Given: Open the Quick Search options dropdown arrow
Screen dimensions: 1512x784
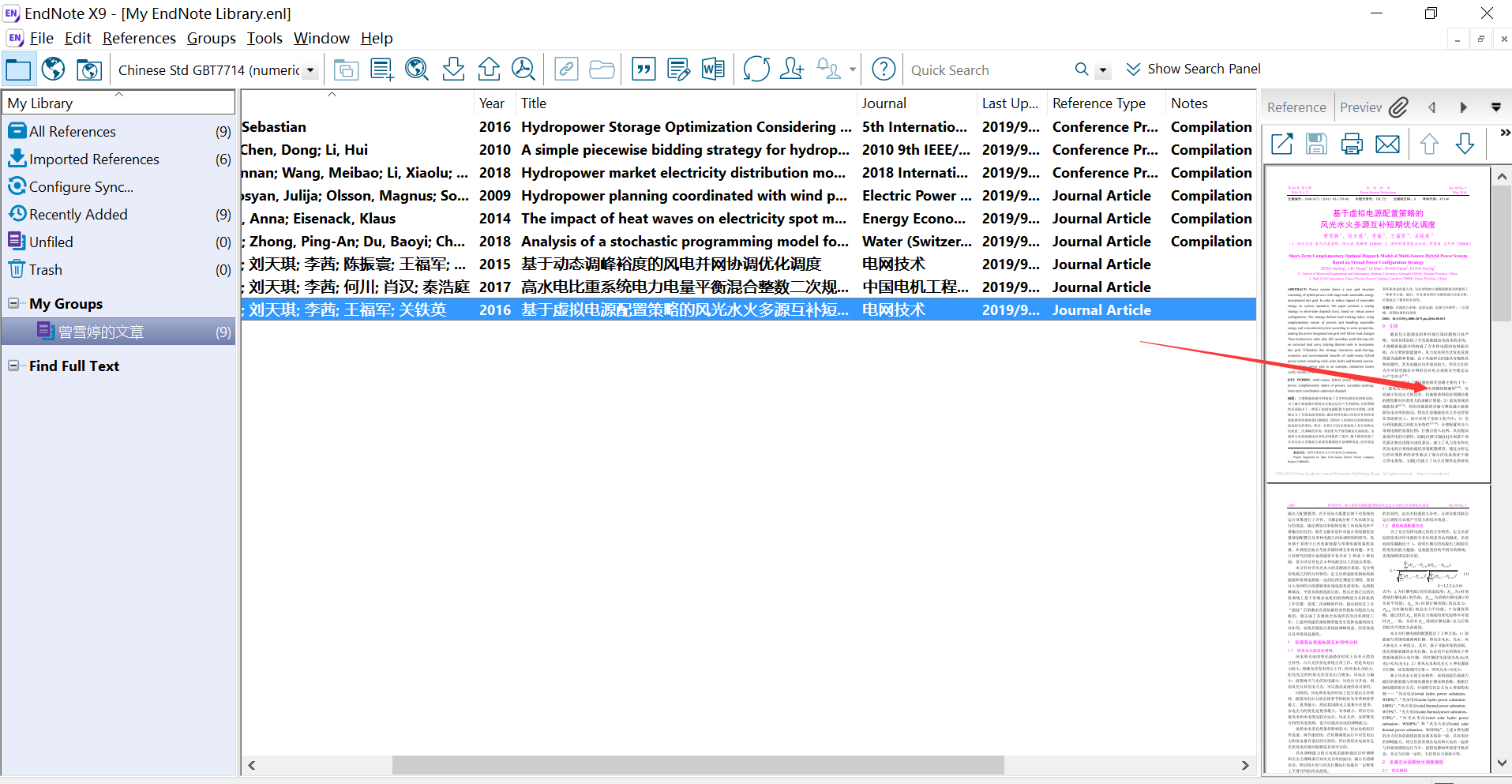Looking at the screenshot, I should tap(1103, 70).
